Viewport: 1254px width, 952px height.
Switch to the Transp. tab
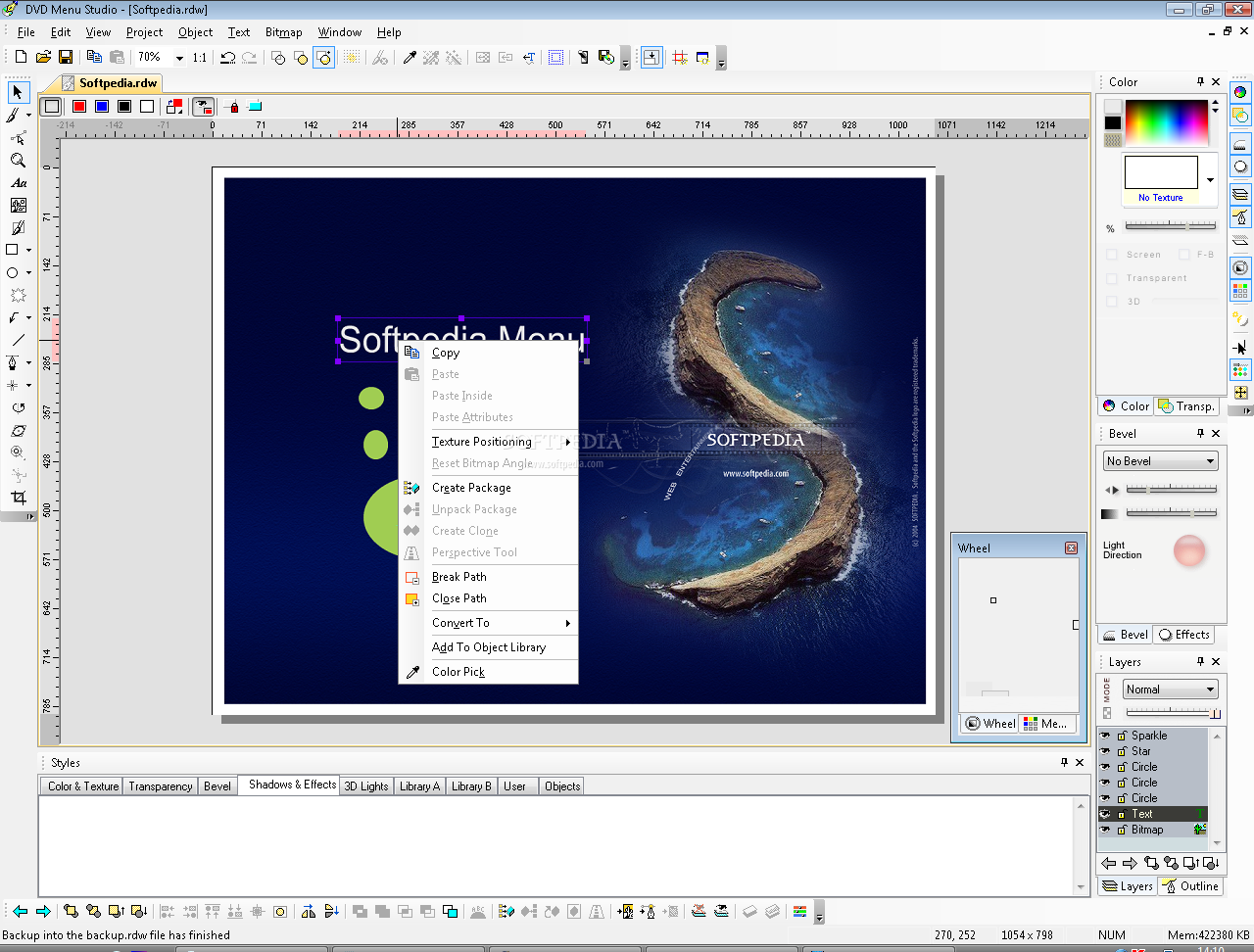pos(1186,406)
